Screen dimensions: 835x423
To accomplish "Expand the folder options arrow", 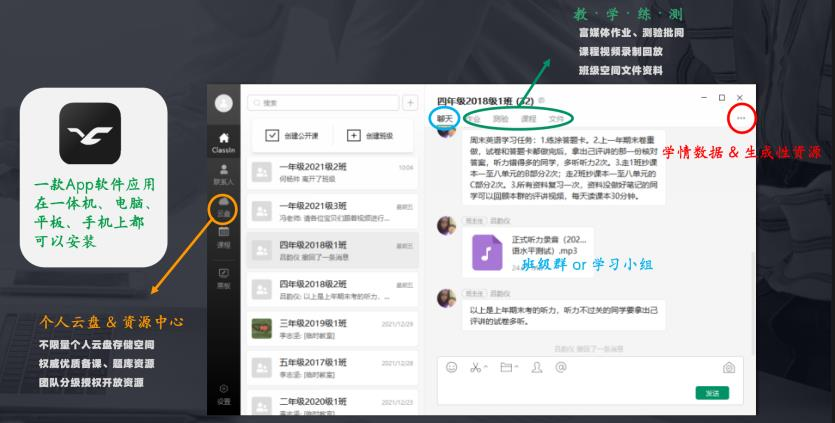I will click(516, 367).
